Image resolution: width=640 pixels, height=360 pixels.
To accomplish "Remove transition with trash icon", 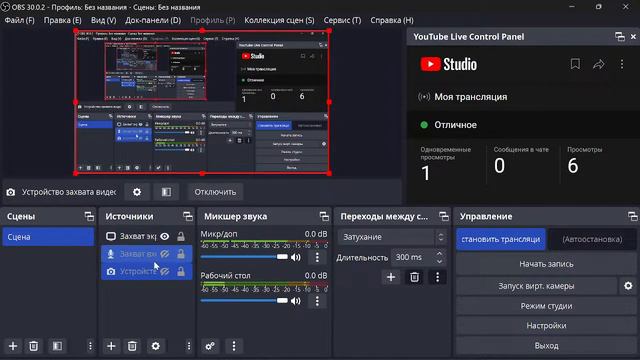I will 414,277.
